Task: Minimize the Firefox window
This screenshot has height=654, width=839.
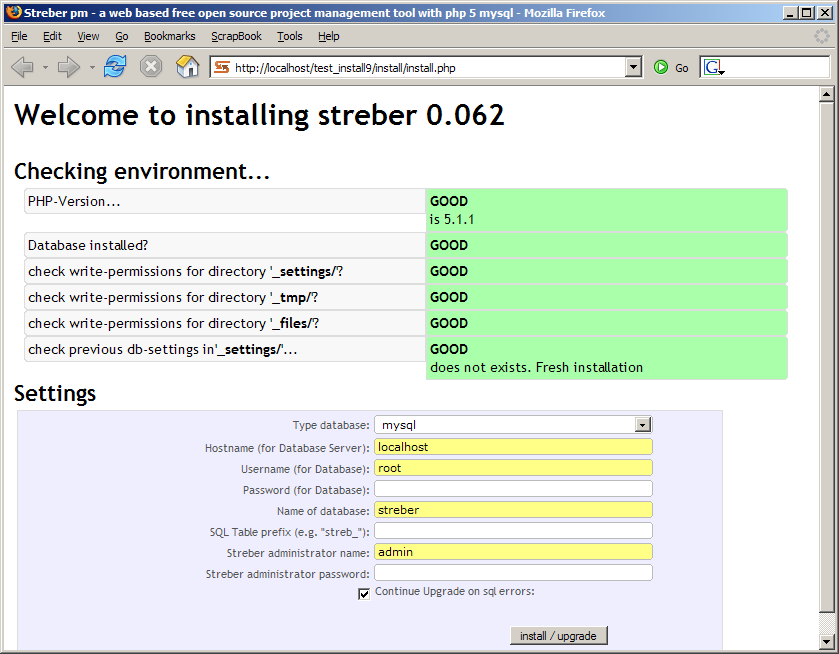Action: 790,13
